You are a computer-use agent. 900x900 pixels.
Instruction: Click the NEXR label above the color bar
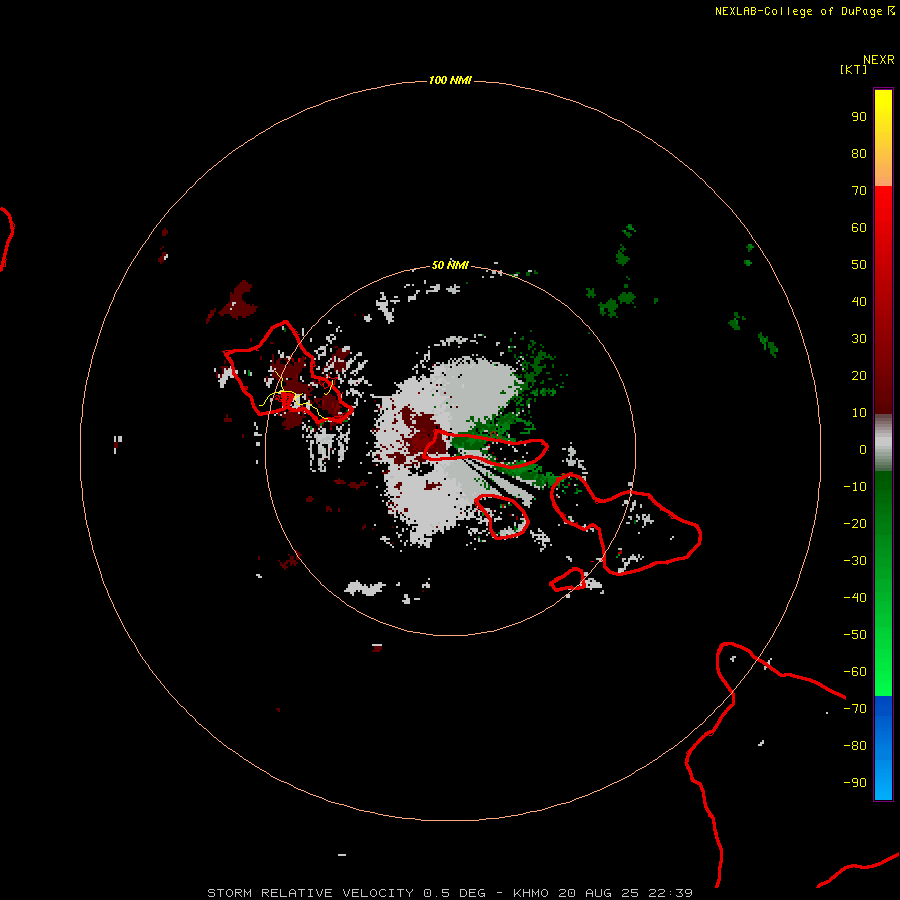(878, 60)
